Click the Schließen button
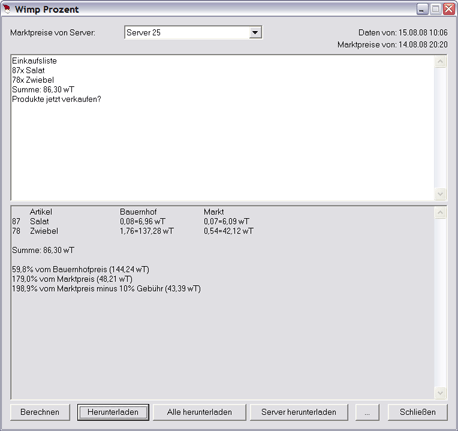Screen dimensions: 458x431 [418, 412]
